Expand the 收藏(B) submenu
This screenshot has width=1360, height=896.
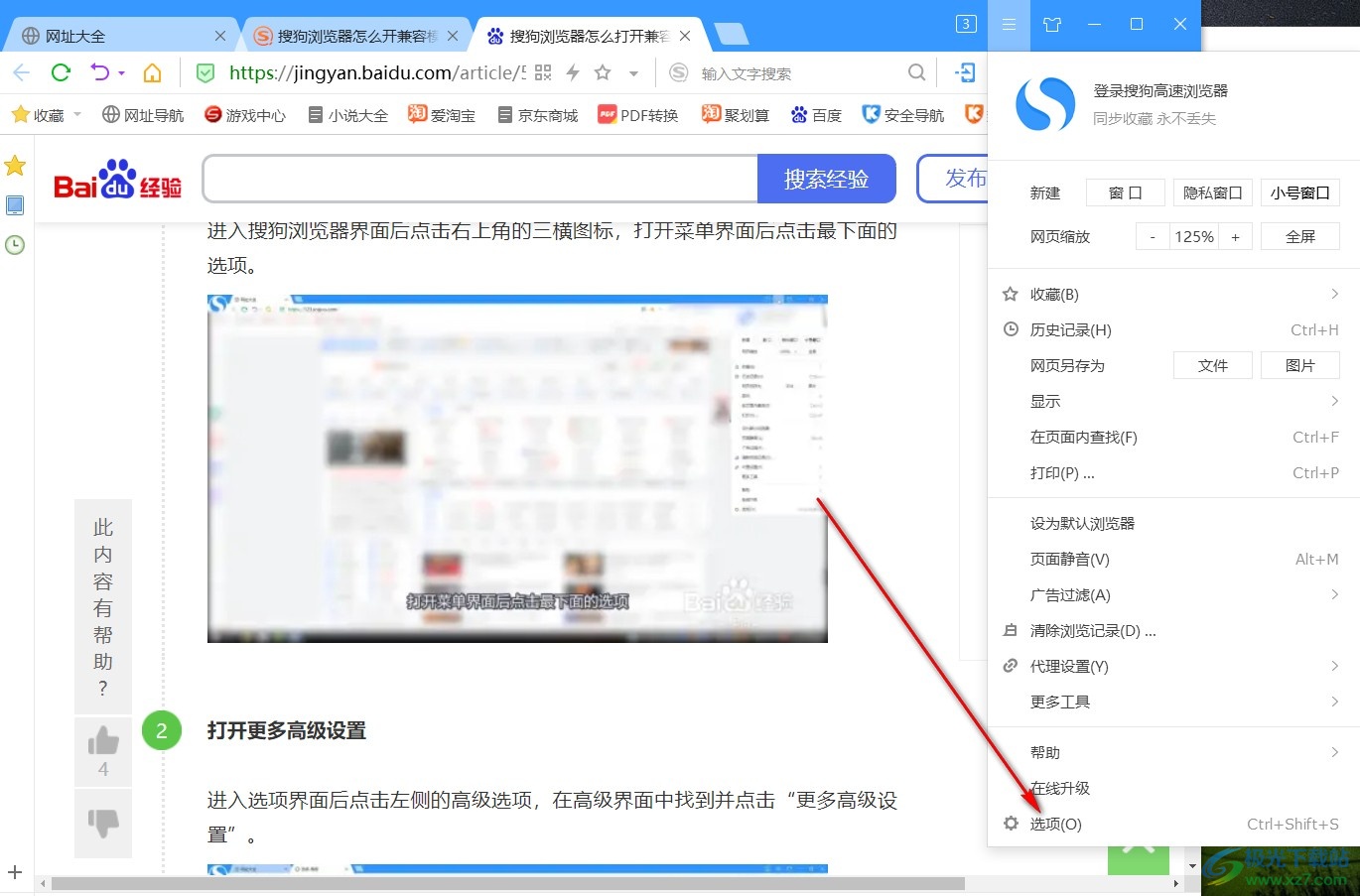[1334, 294]
